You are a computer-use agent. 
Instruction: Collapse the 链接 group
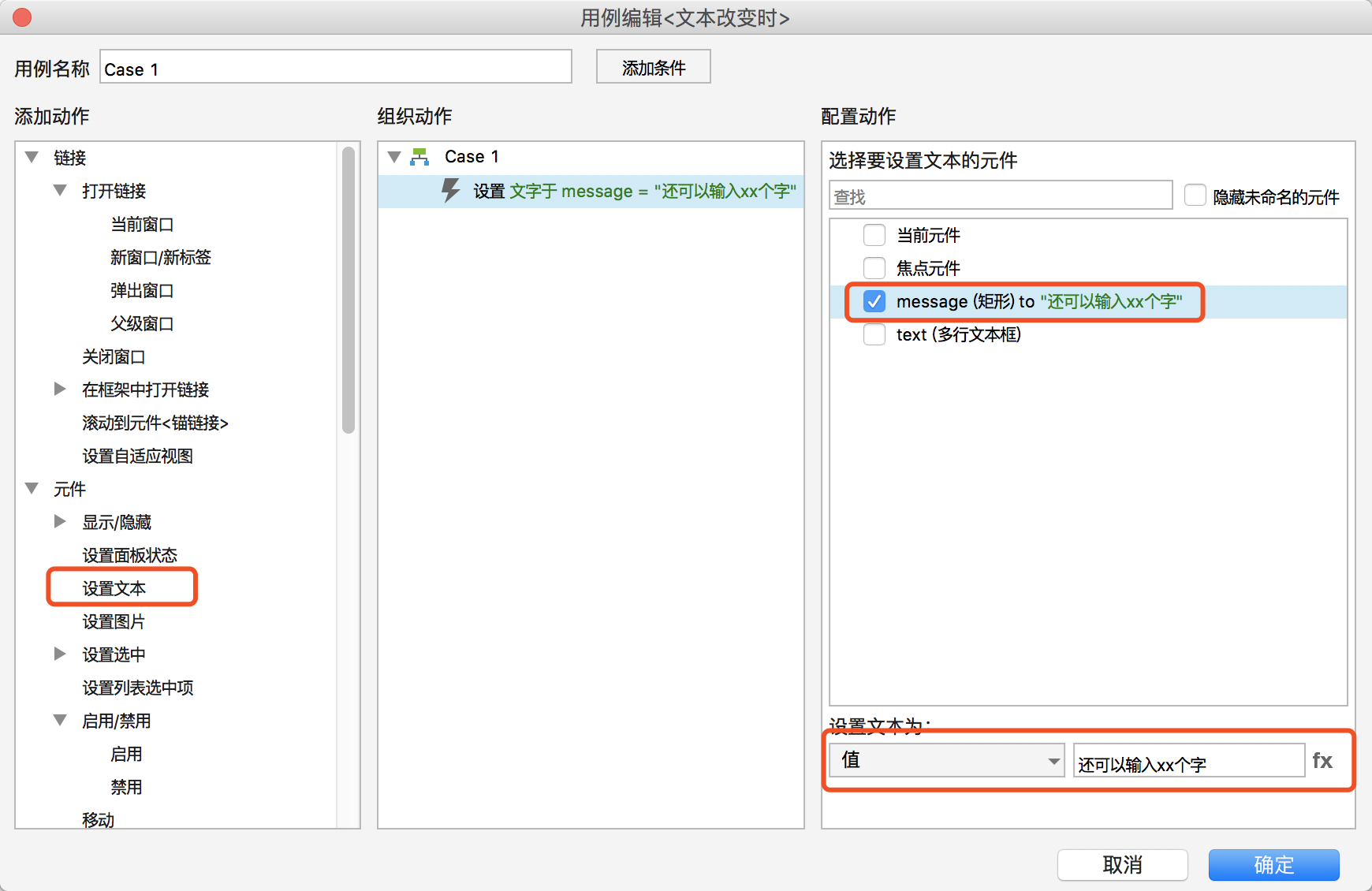(x=32, y=157)
